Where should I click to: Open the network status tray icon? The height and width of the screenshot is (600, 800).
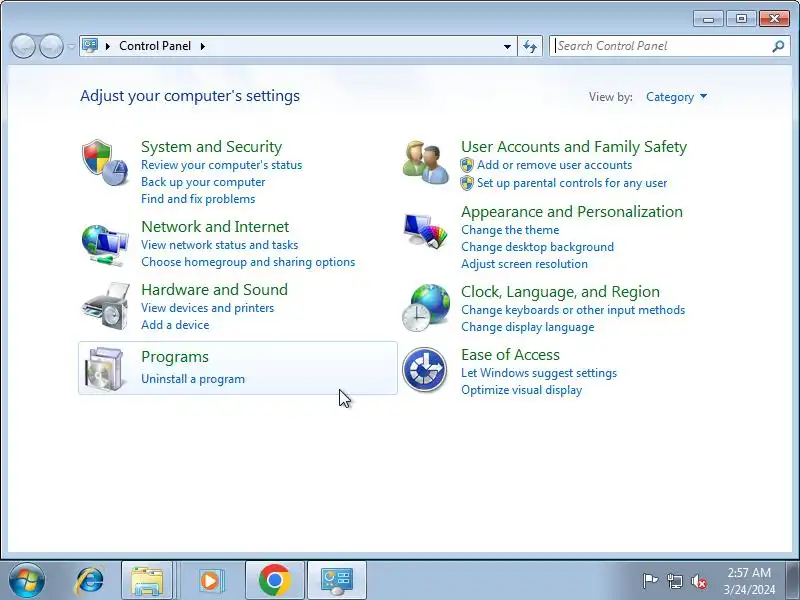(674, 581)
